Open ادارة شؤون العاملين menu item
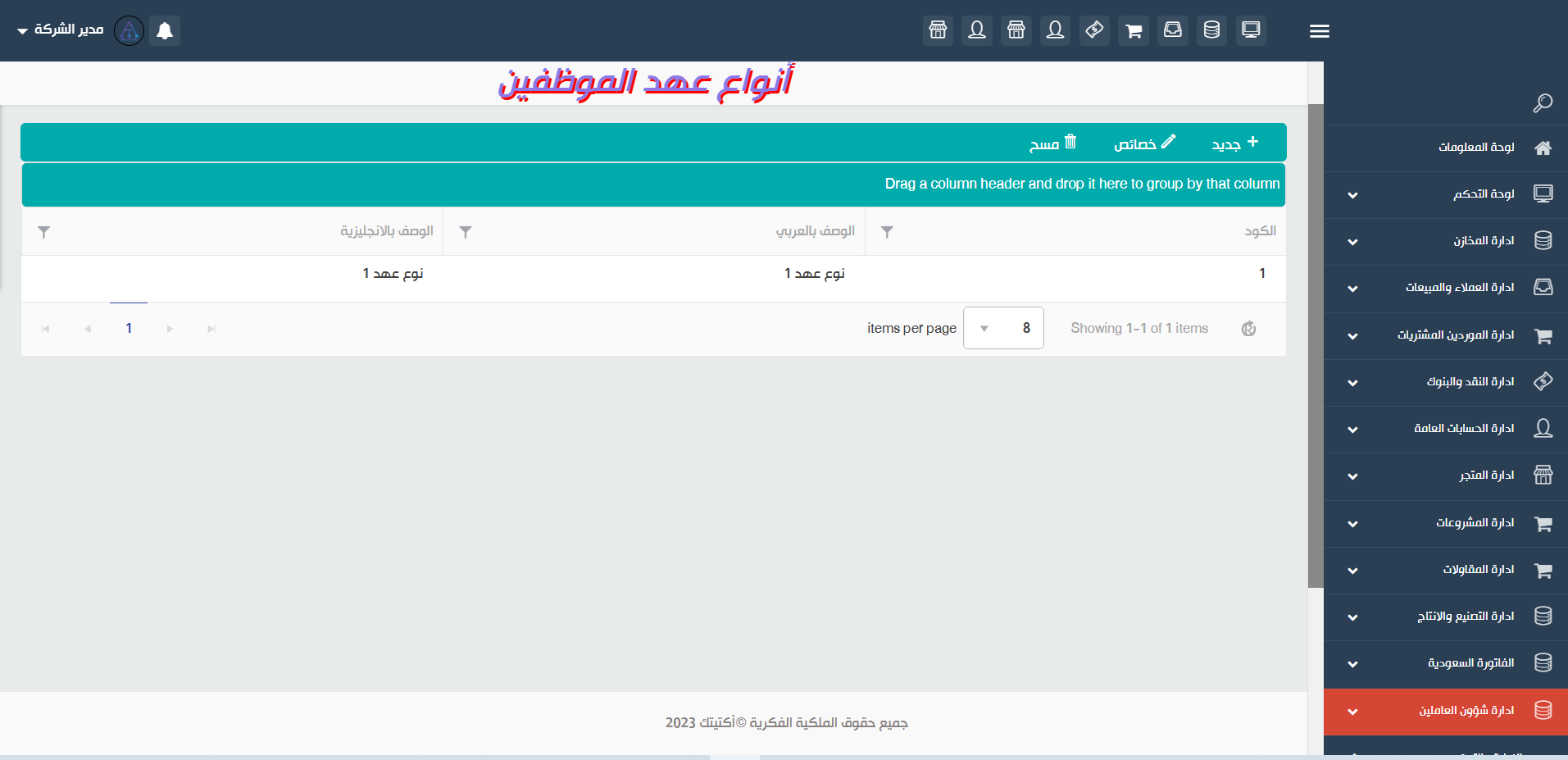 coord(1446,711)
